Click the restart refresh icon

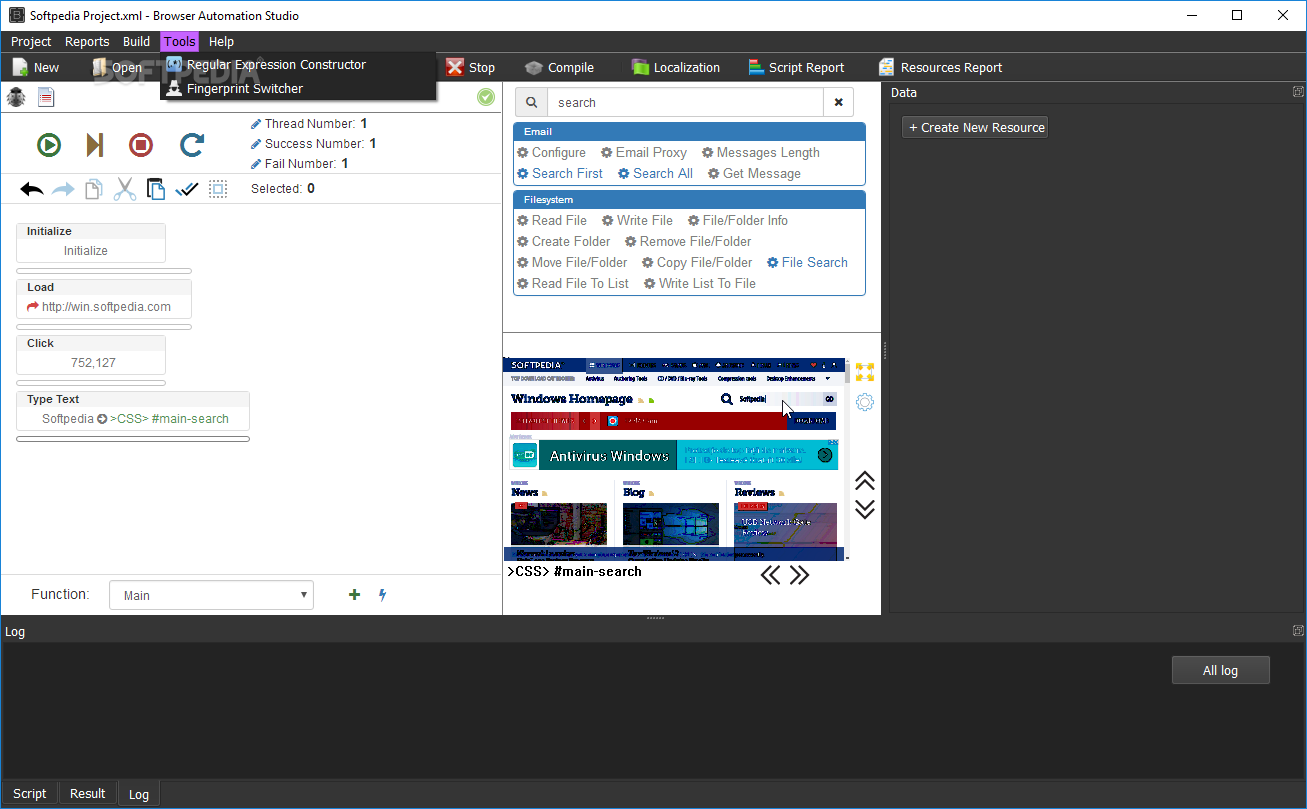coord(192,145)
